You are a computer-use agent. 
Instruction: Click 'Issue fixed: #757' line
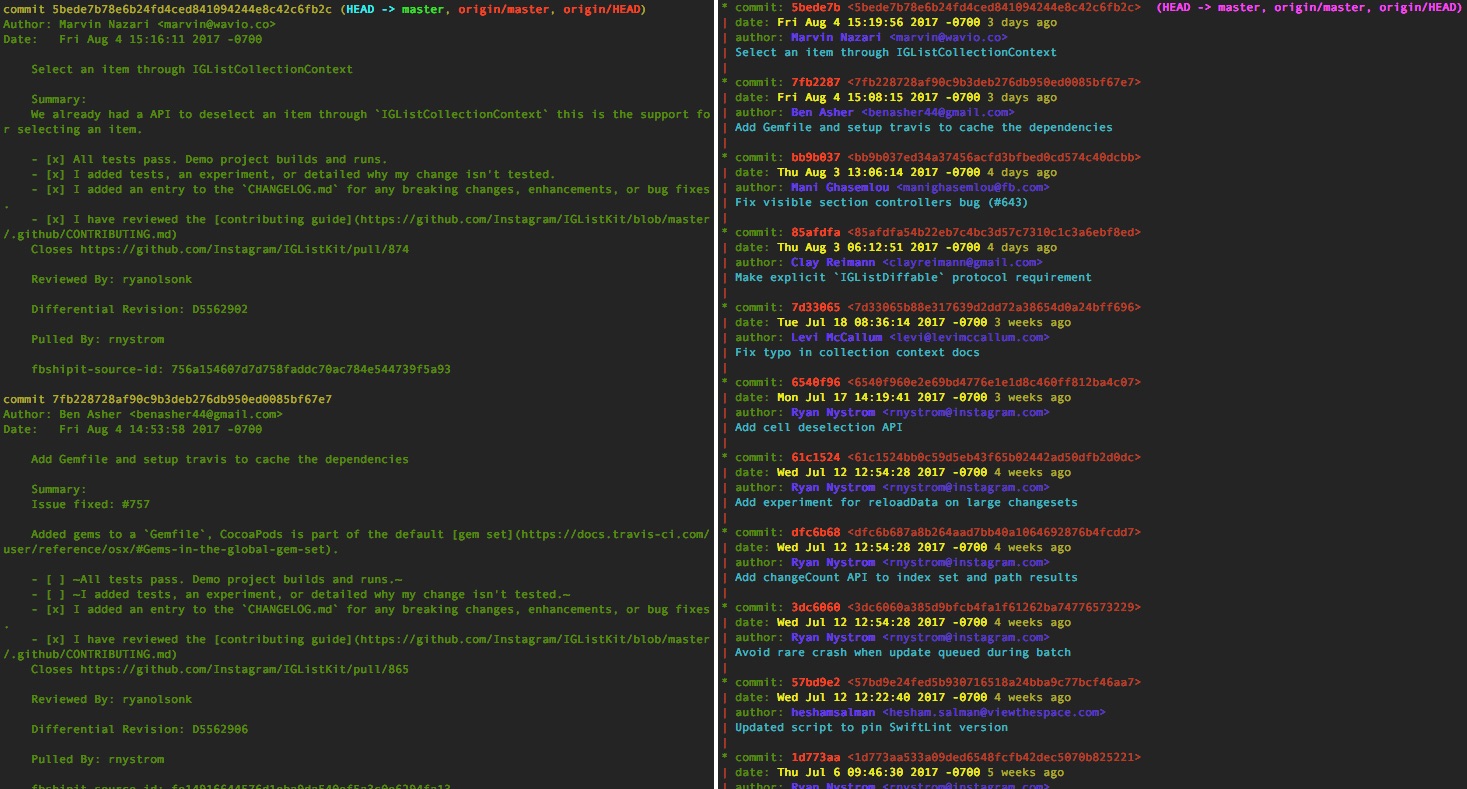90,504
